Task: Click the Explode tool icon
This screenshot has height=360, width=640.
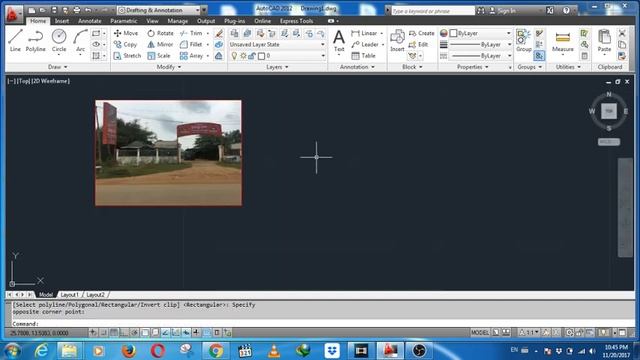Action: pos(219,44)
